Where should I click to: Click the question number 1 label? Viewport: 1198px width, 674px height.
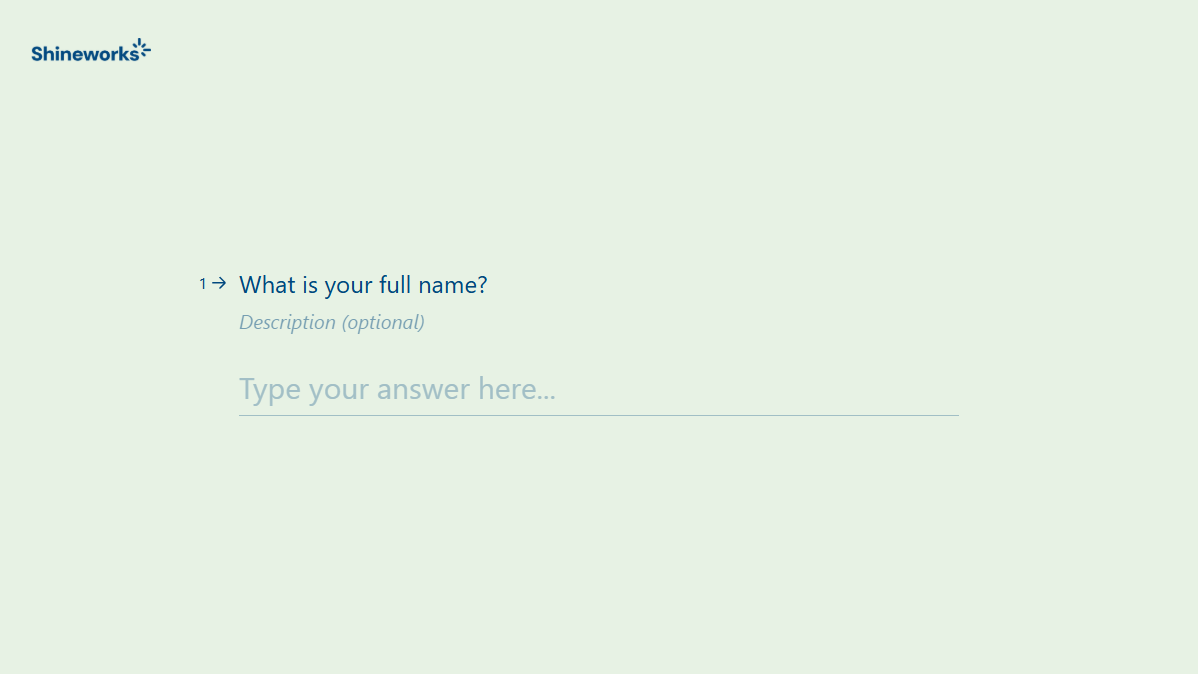202,284
